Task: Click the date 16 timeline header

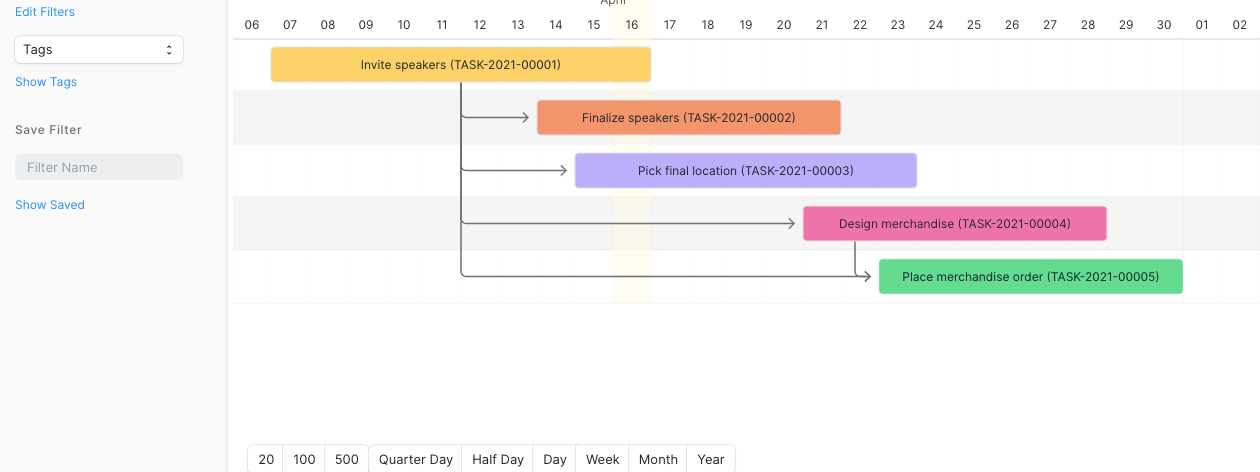Action: point(632,24)
